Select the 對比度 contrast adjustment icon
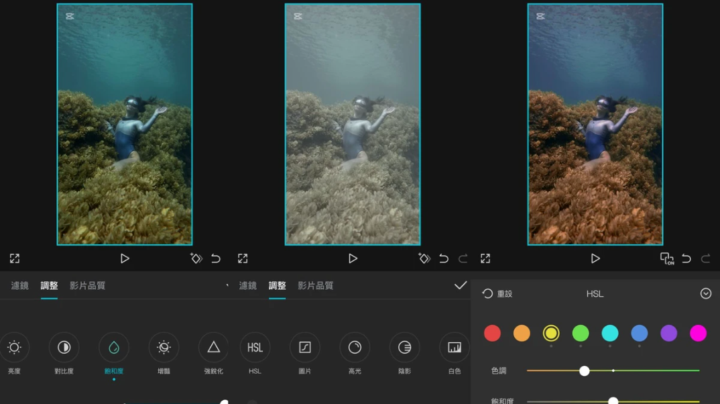This screenshot has width=720, height=404. pos(64,347)
